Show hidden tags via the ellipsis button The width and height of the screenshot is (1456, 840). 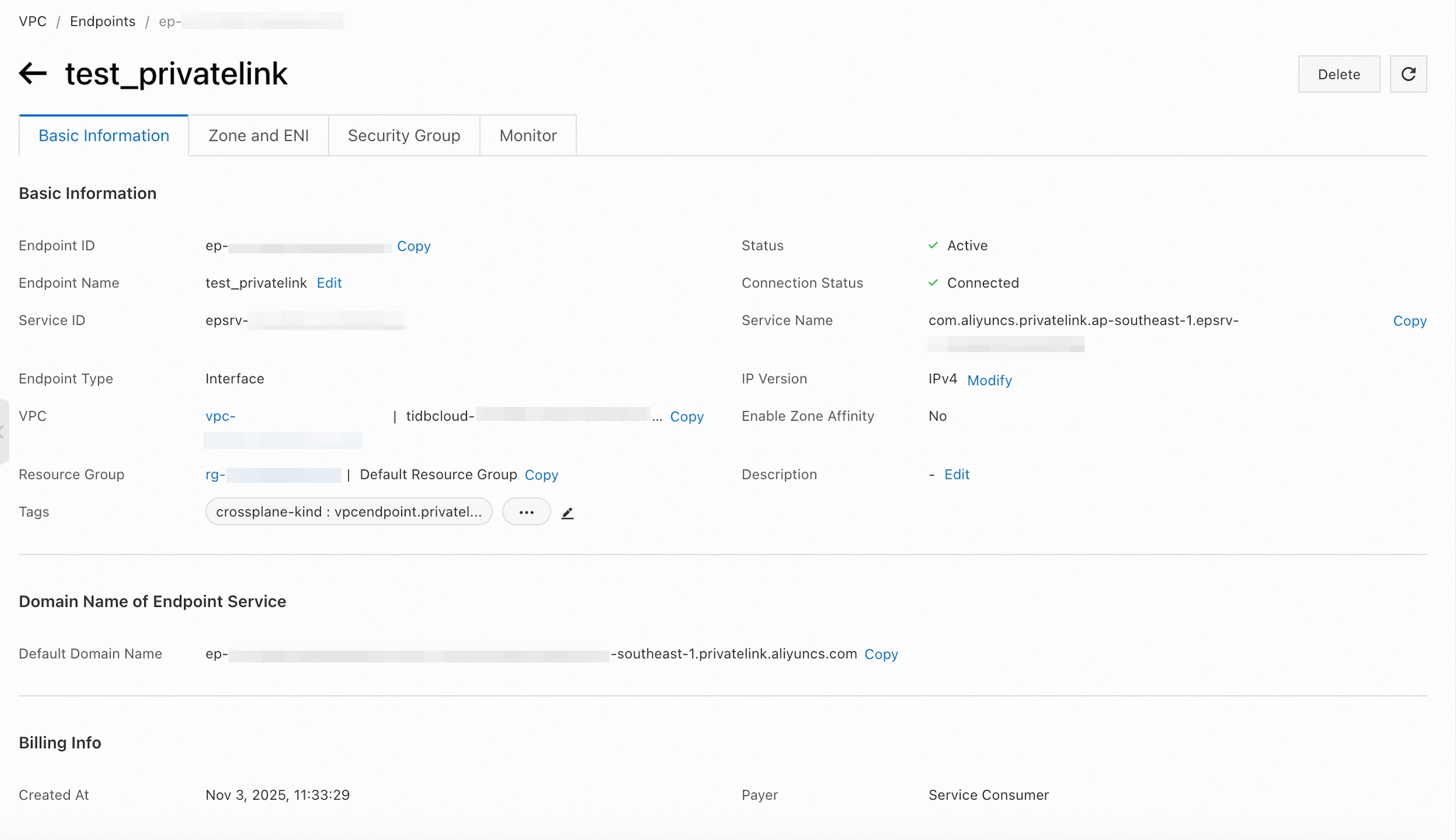click(x=526, y=512)
